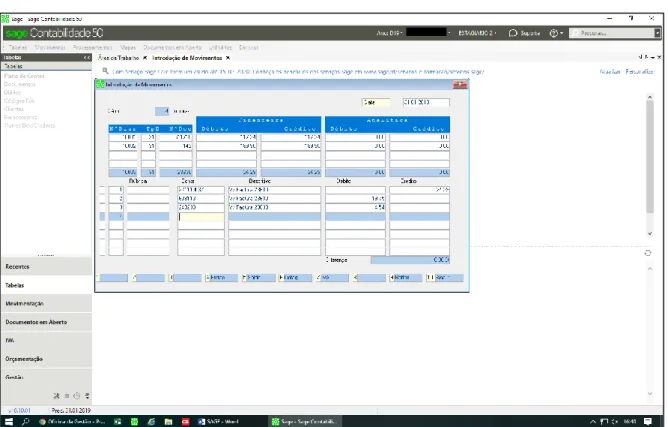Close the Introdução de Movimentos tab
Viewport: 668px width, 427px height.
point(228,58)
